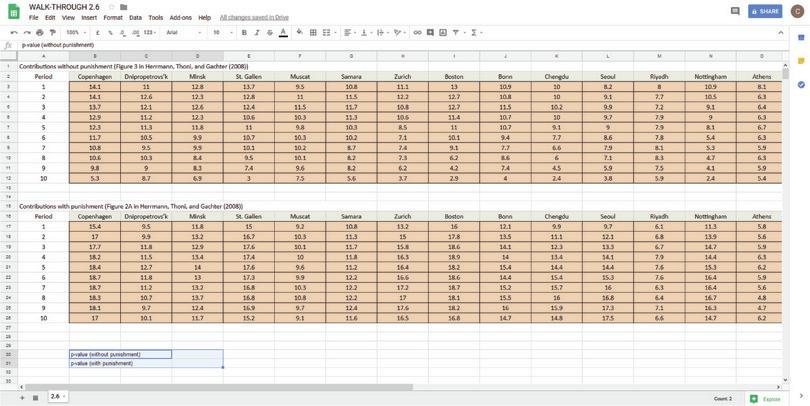Increase decimal places button
The width and height of the screenshot is (810, 406).
click(135, 33)
